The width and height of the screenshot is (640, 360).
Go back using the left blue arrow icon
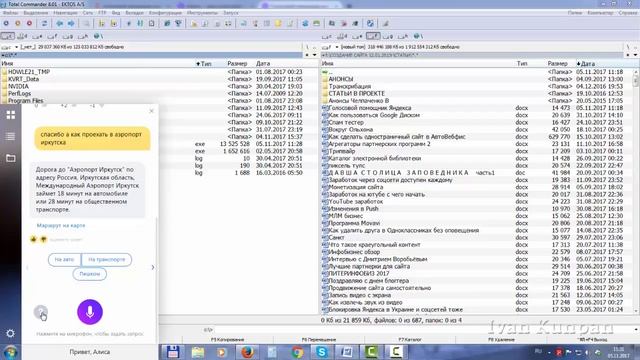pyautogui.click(x=60, y=23)
